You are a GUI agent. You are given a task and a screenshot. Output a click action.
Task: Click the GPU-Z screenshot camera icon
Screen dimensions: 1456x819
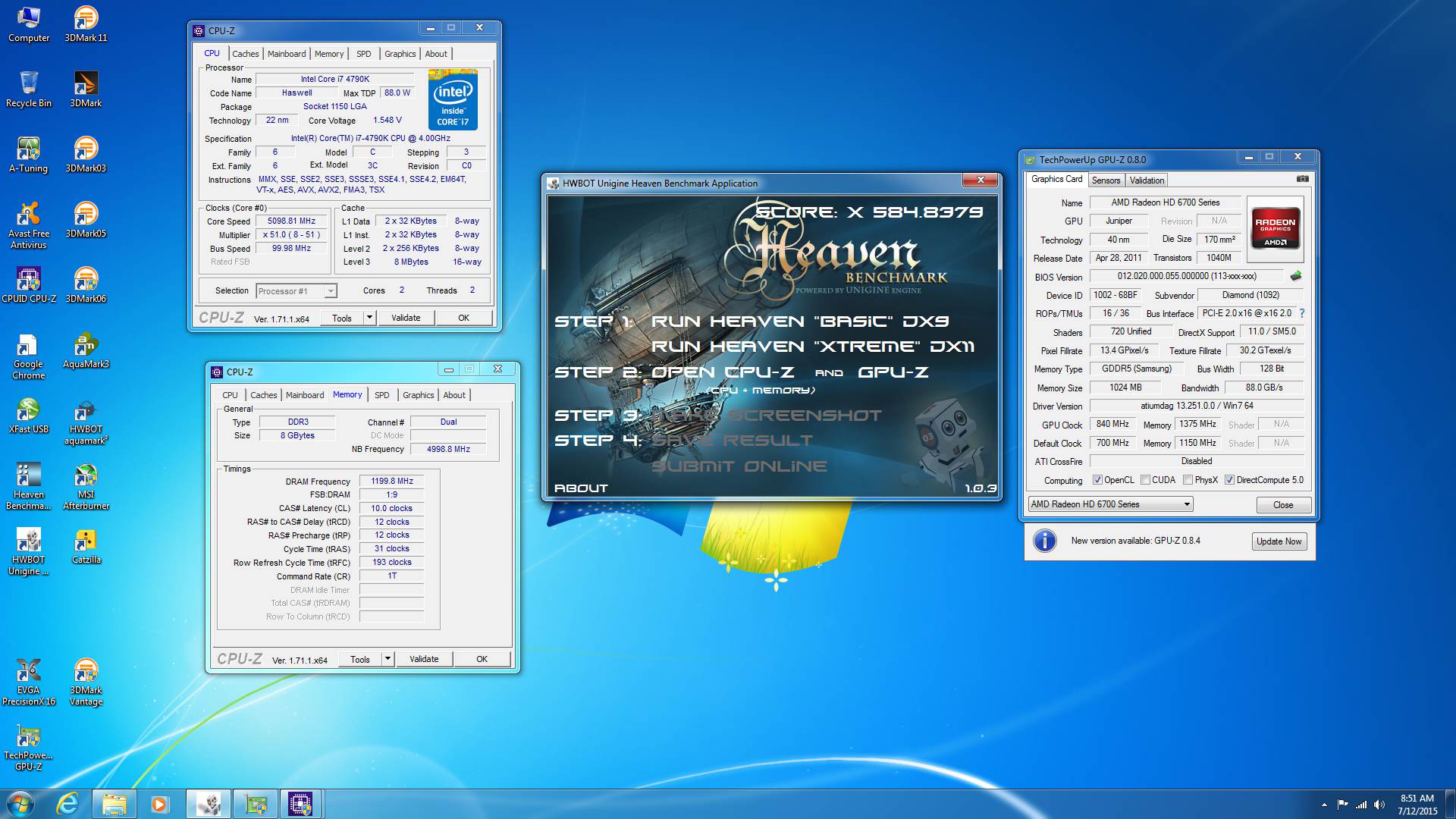[1302, 179]
